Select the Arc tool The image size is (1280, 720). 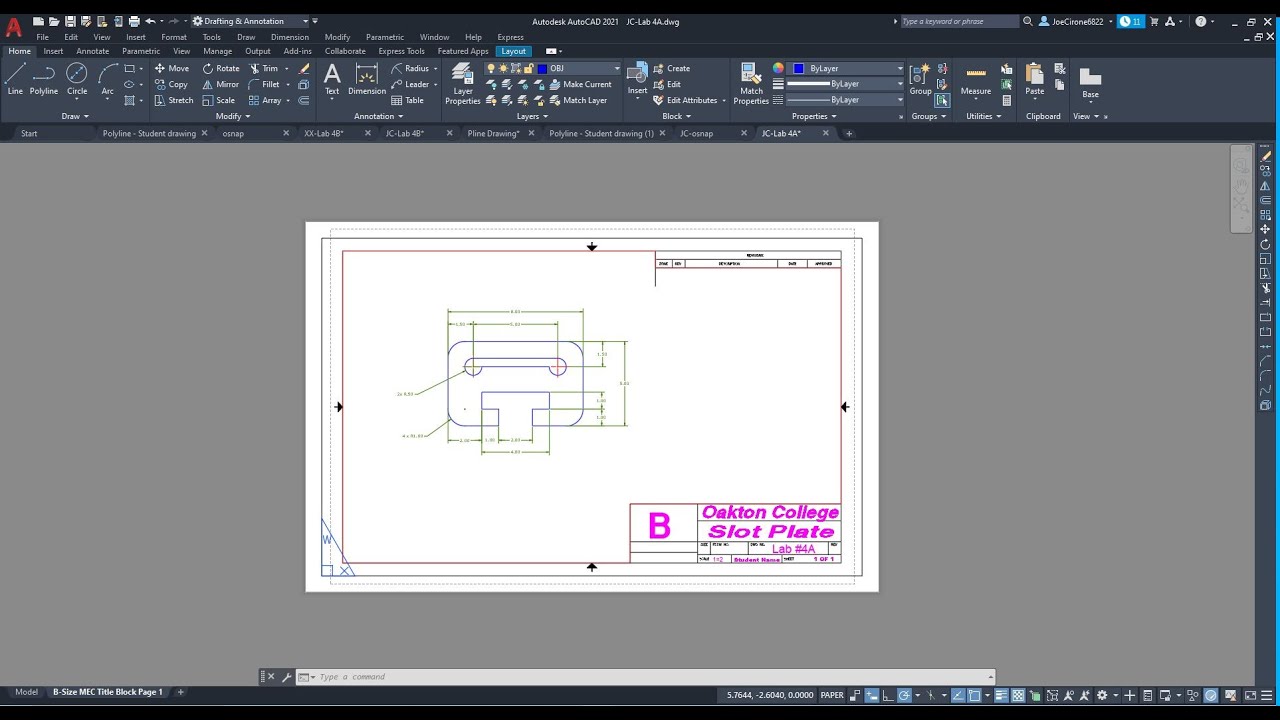[107, 79]
